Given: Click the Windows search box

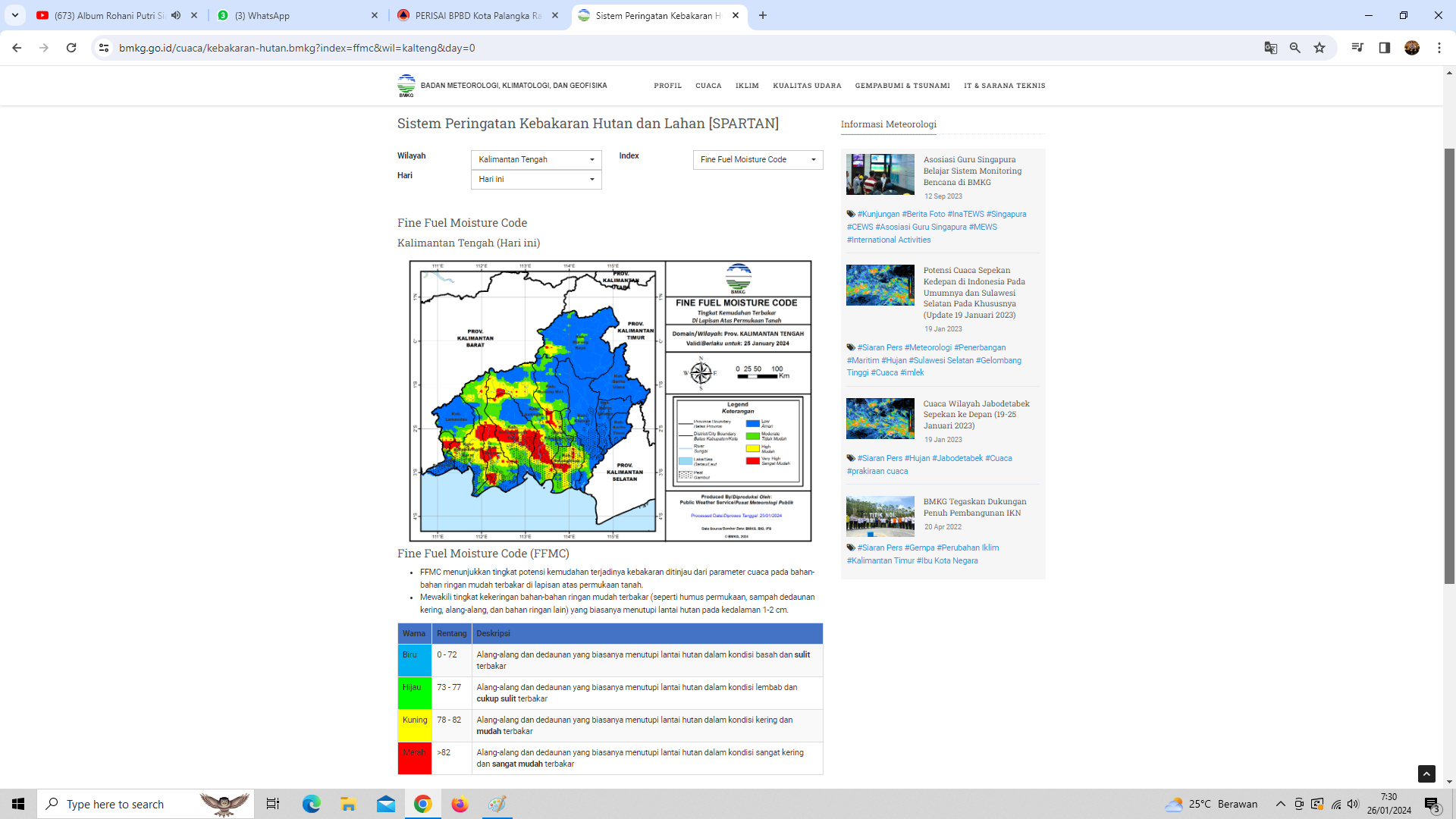Looking at the screenshot, I should click(146, 804).
